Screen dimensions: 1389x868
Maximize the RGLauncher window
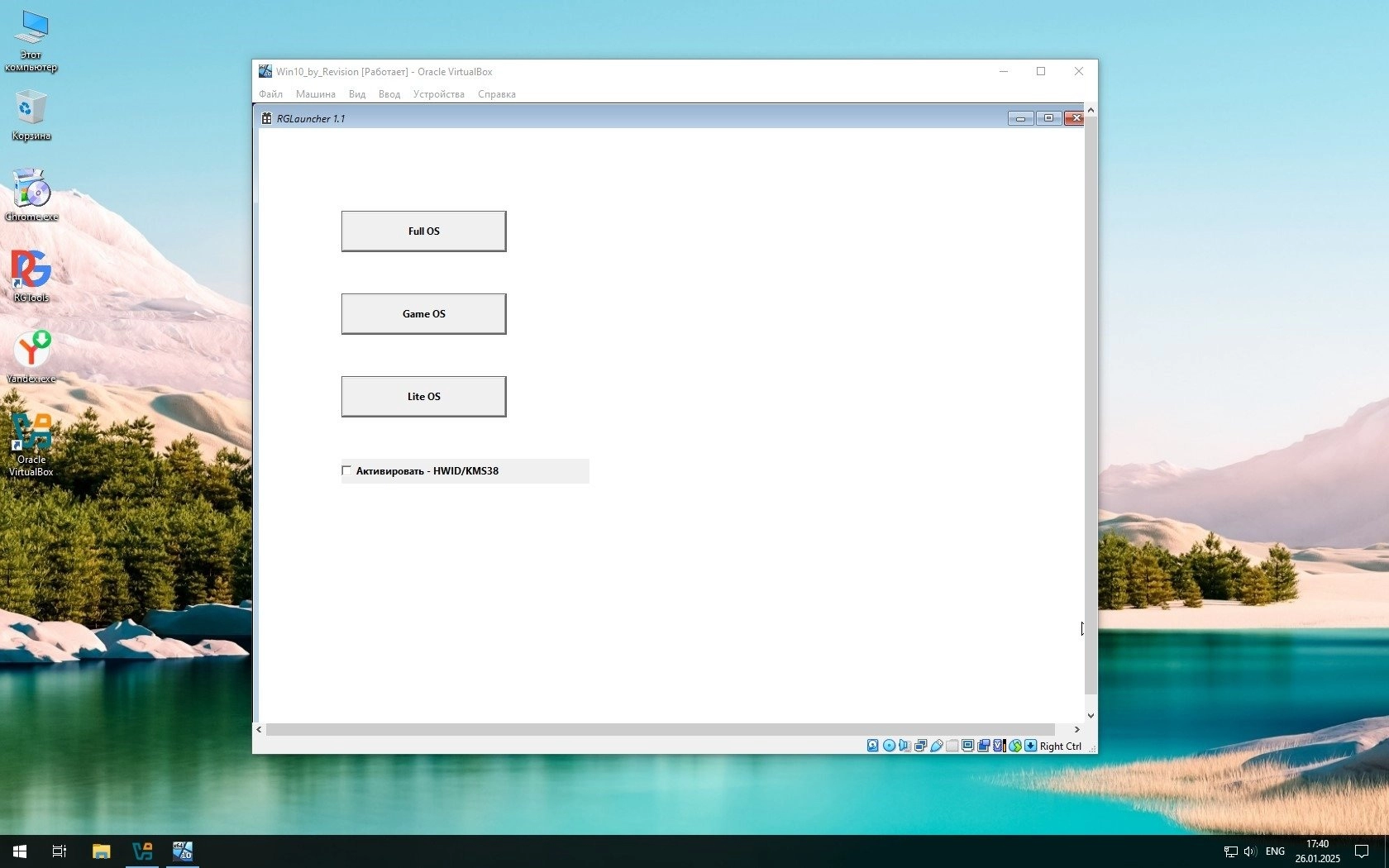click(x=1048, y=118)
